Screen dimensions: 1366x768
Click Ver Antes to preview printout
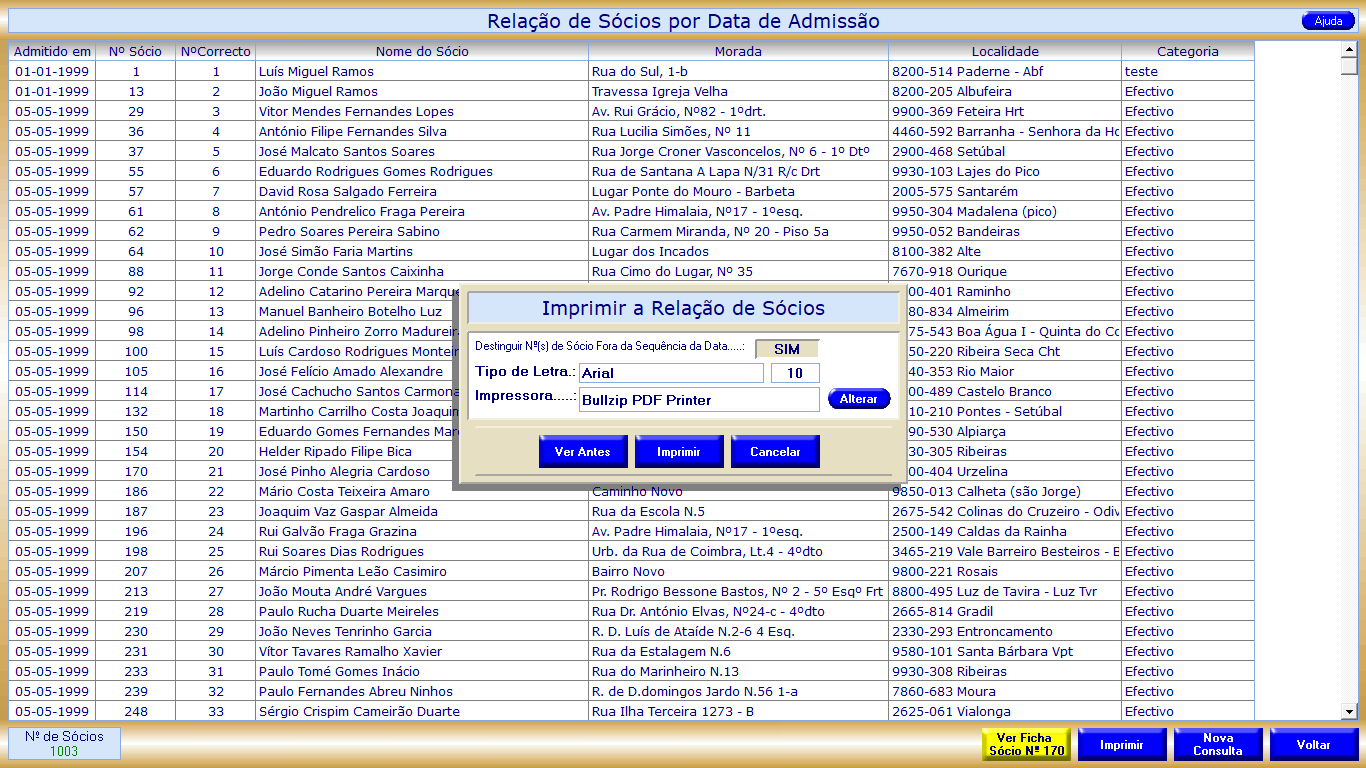point(582,452)
